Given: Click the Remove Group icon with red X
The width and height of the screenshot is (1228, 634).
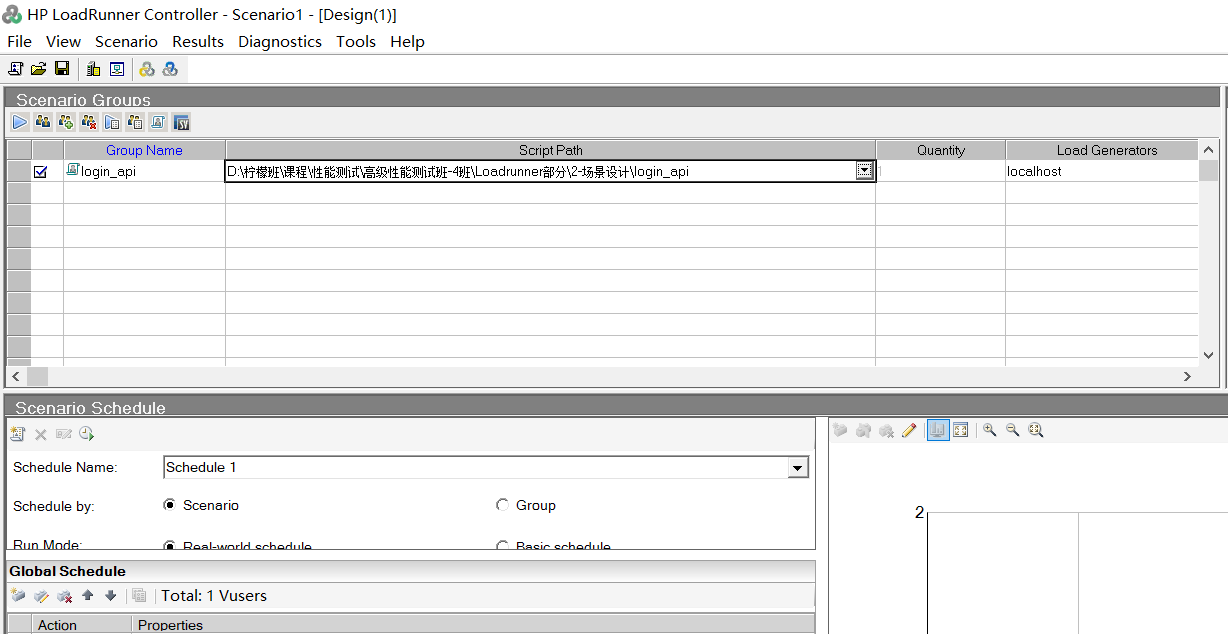Looking at the screenshot, I should 89,122.
